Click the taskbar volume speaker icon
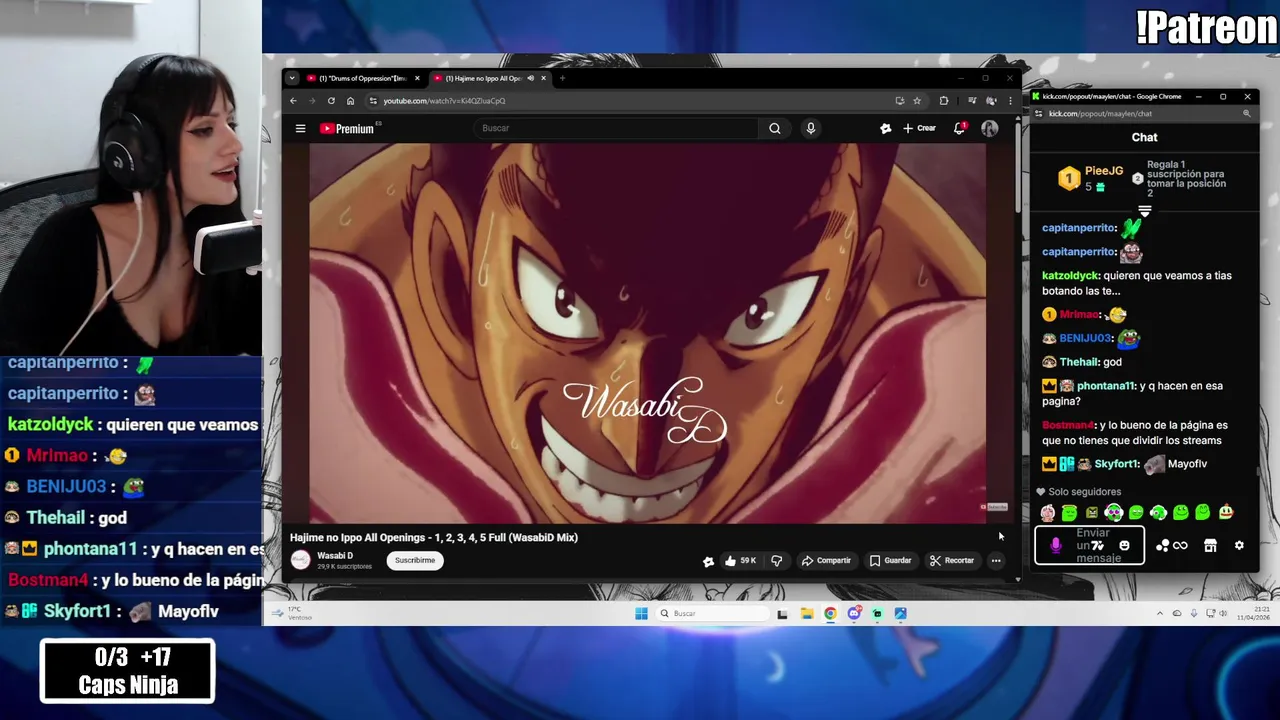1280x720 pixels. 1223,613
